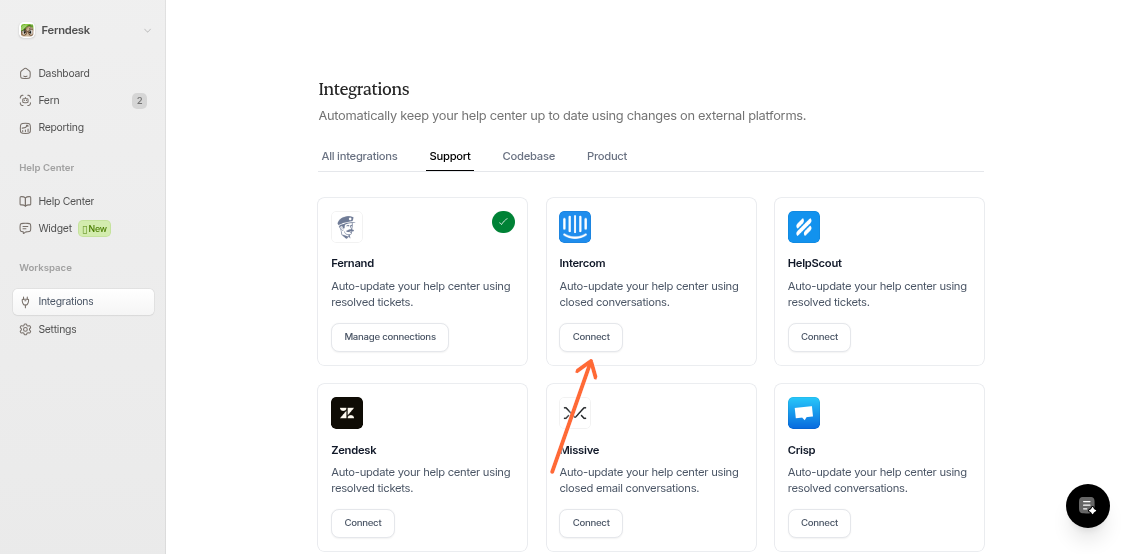Click the Fernand integration logo icon
1136x554 pixels.
tap(347, 227)
